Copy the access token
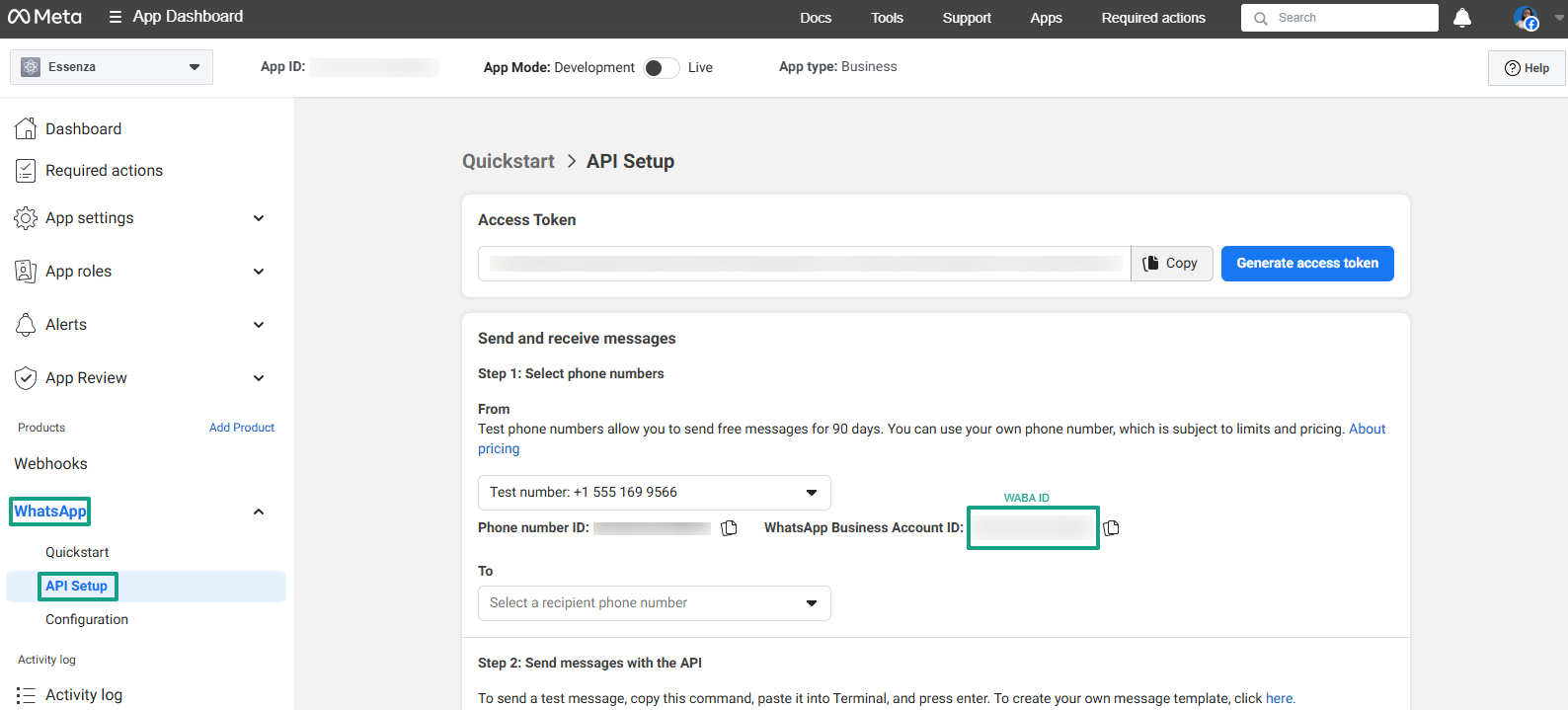 (x=1171, y=264)
